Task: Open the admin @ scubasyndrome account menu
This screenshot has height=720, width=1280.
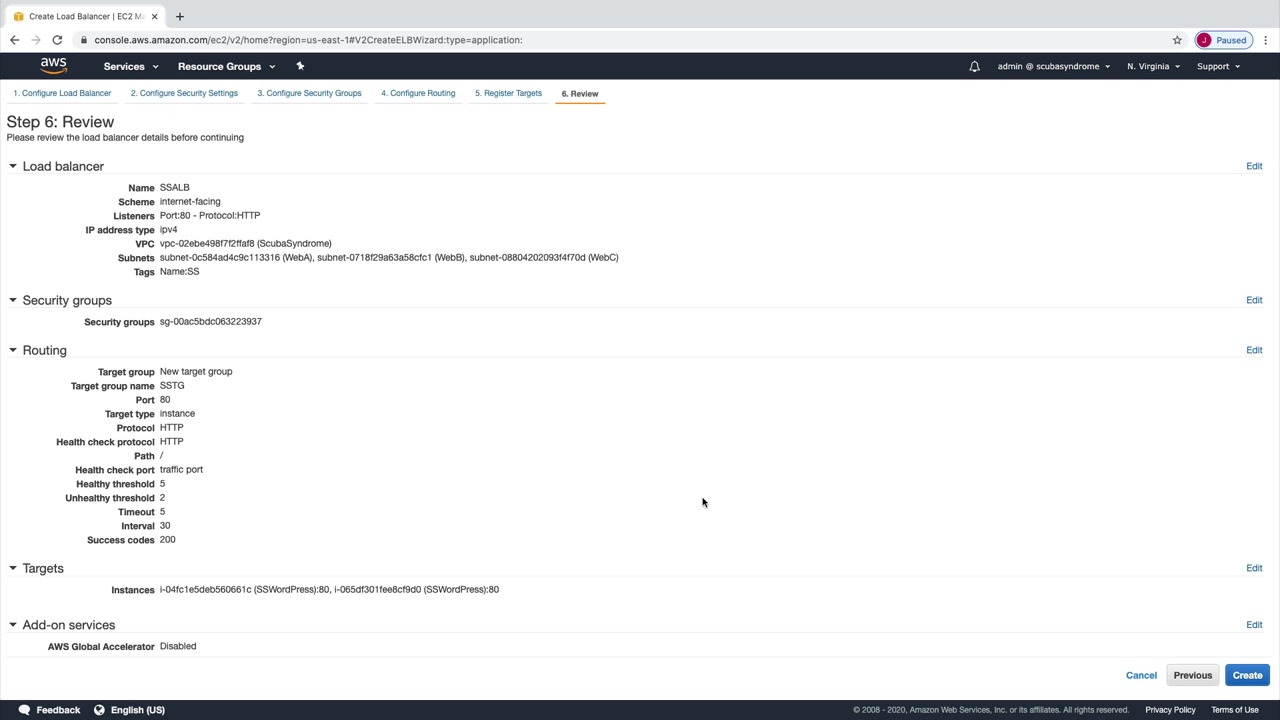Action: (1054, 66)
